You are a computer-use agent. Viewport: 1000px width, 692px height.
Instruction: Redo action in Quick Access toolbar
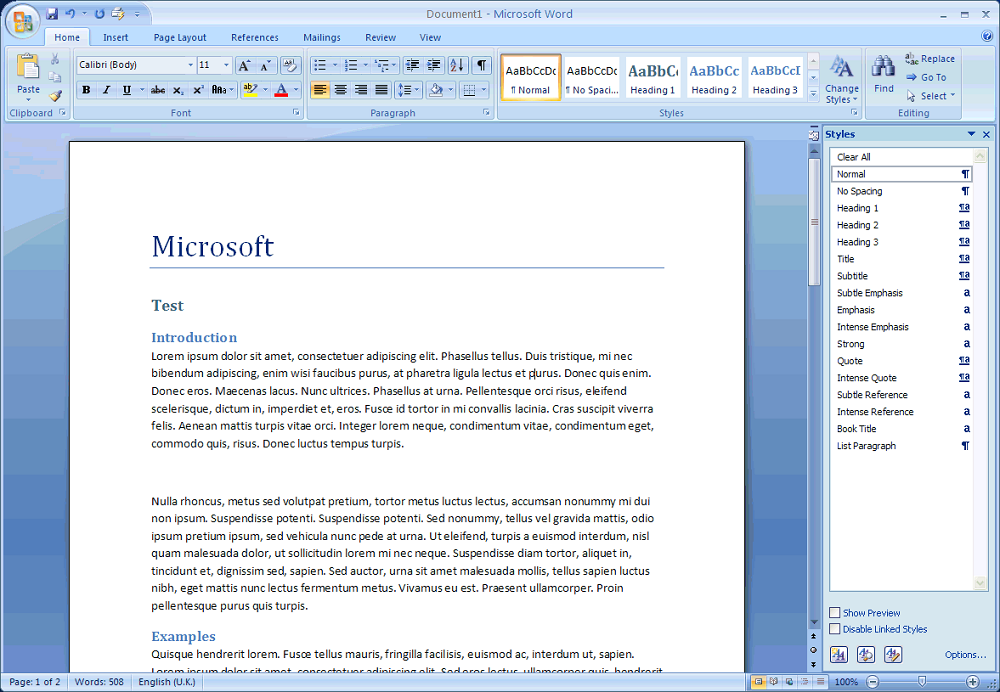coord(99,13)
